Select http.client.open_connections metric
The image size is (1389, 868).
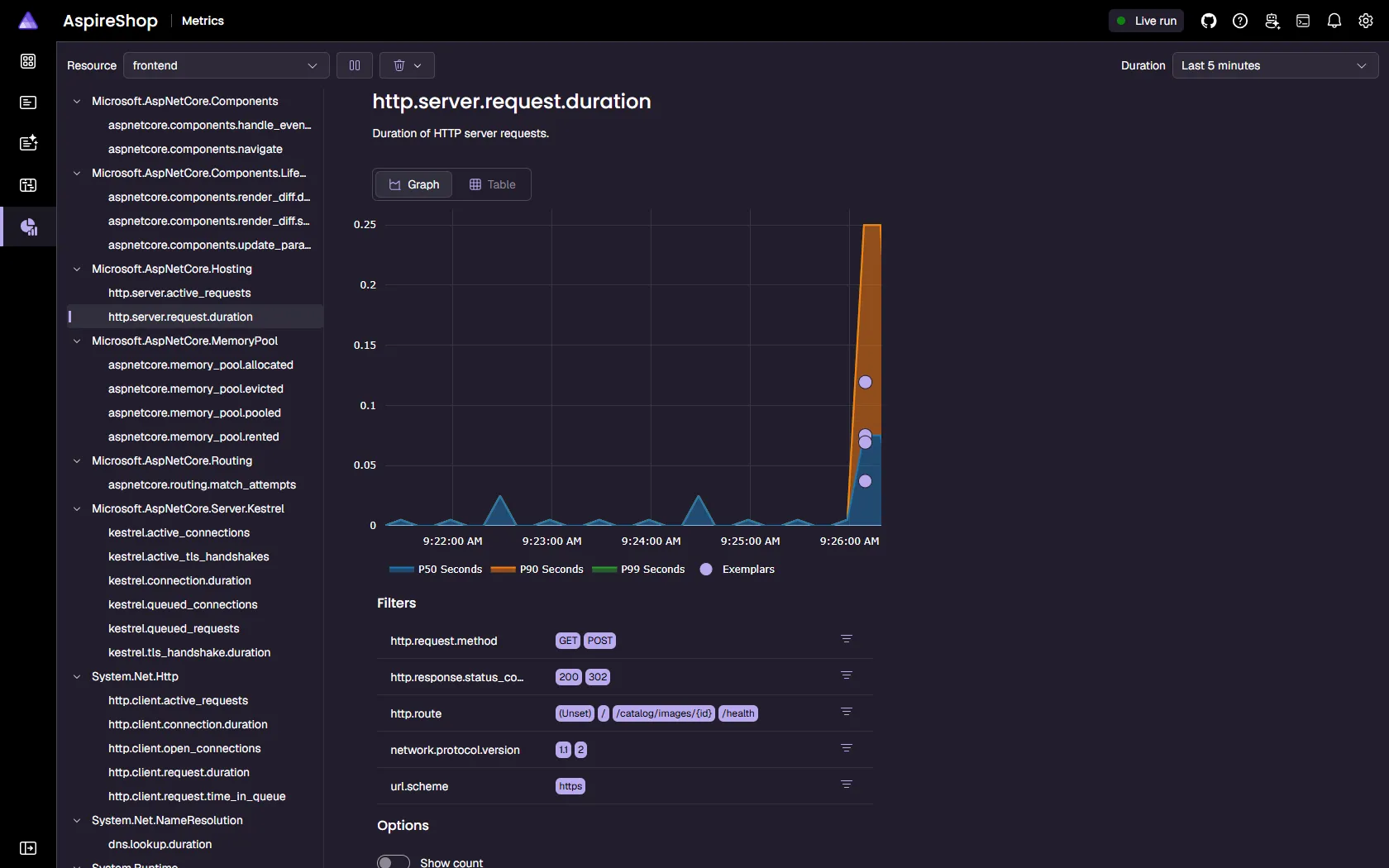[x=184, y=748]
